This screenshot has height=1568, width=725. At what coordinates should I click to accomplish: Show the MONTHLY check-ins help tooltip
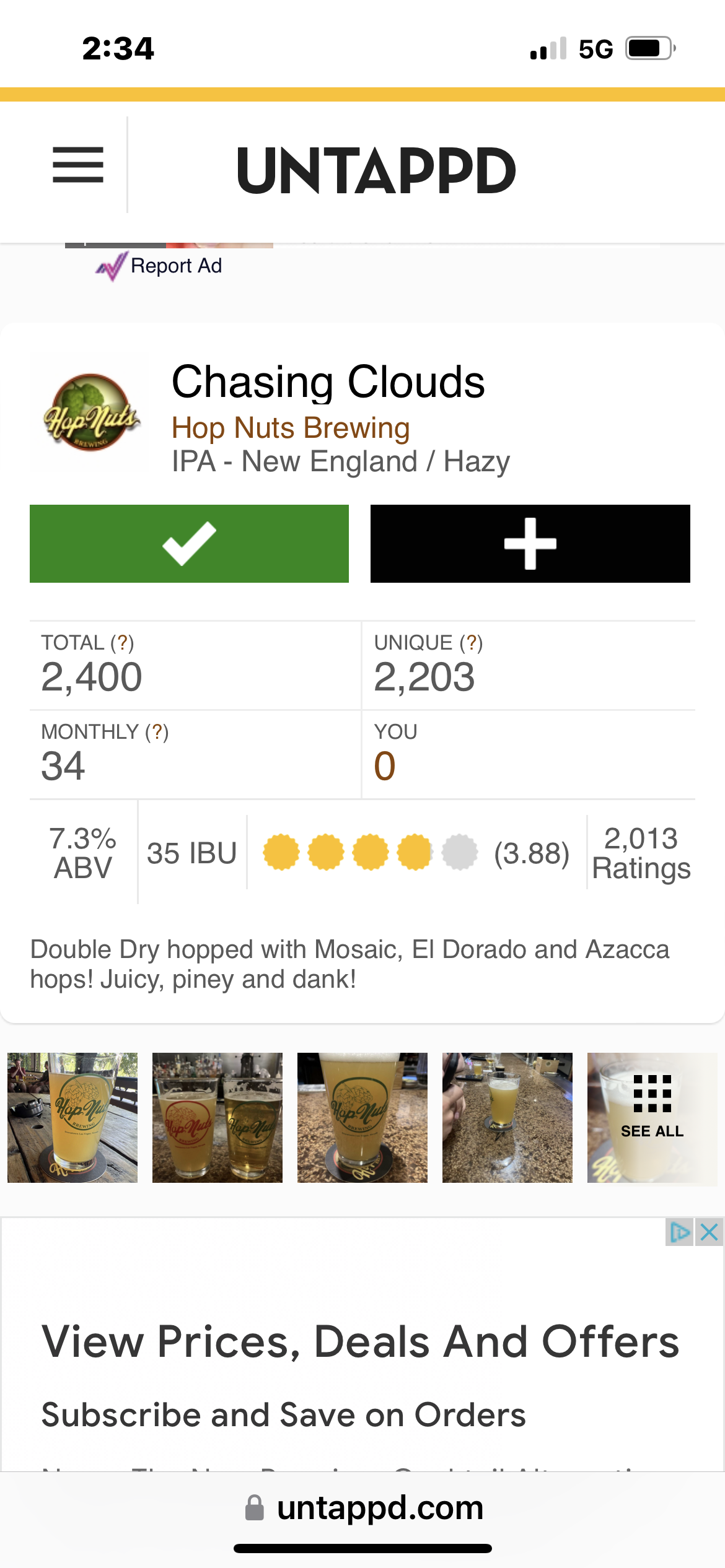pos(157,732)
